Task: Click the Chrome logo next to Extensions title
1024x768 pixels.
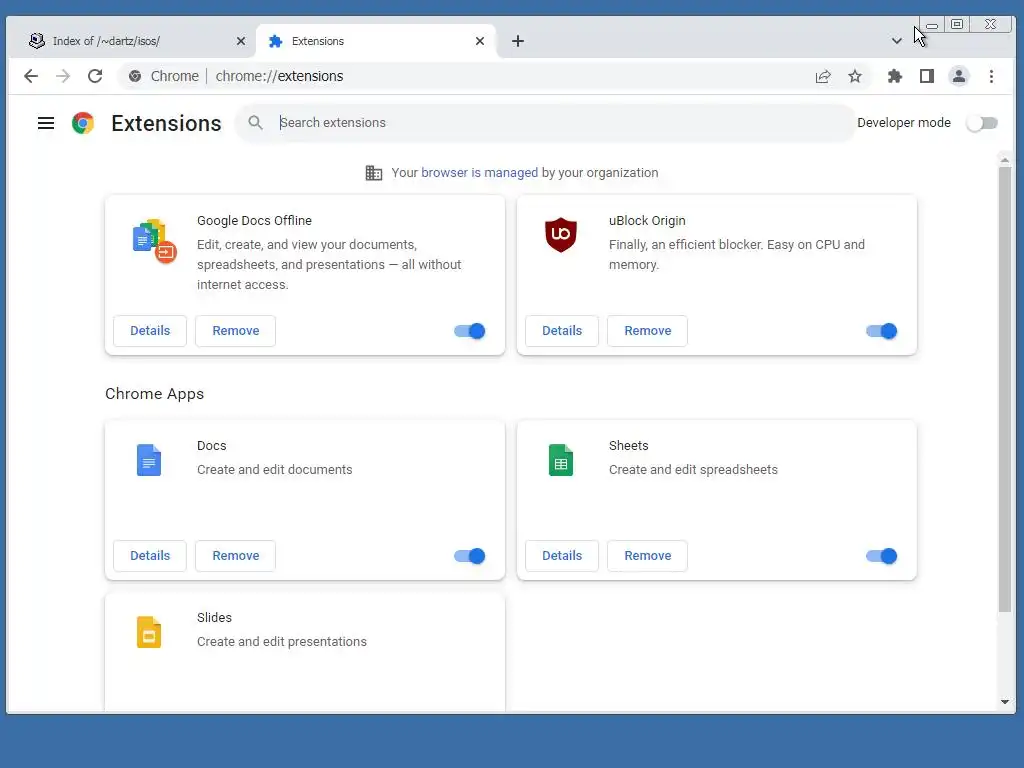Action: tap(83, 123)
